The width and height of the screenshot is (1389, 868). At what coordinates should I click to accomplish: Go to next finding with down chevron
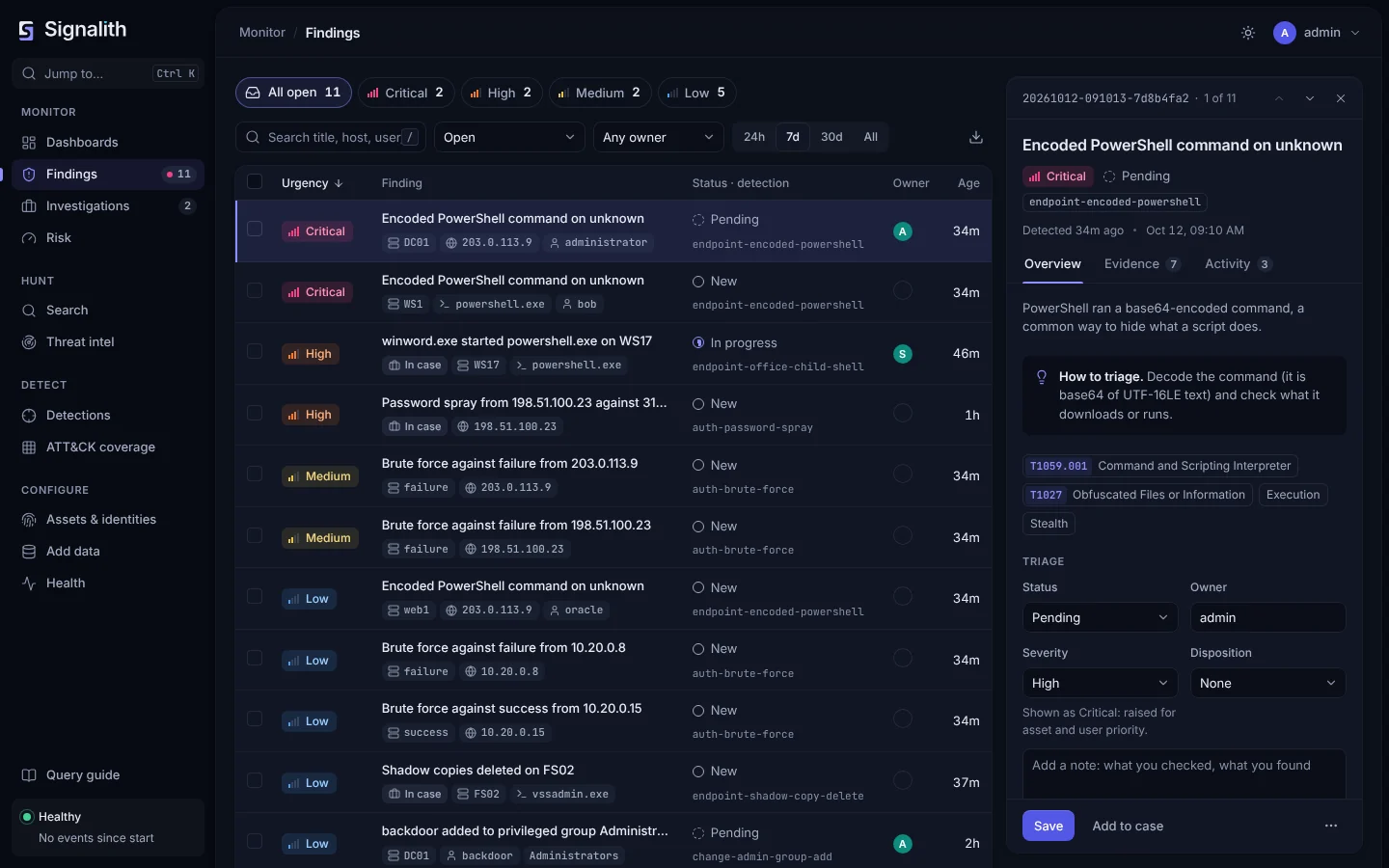click(x=1310, y=98)
